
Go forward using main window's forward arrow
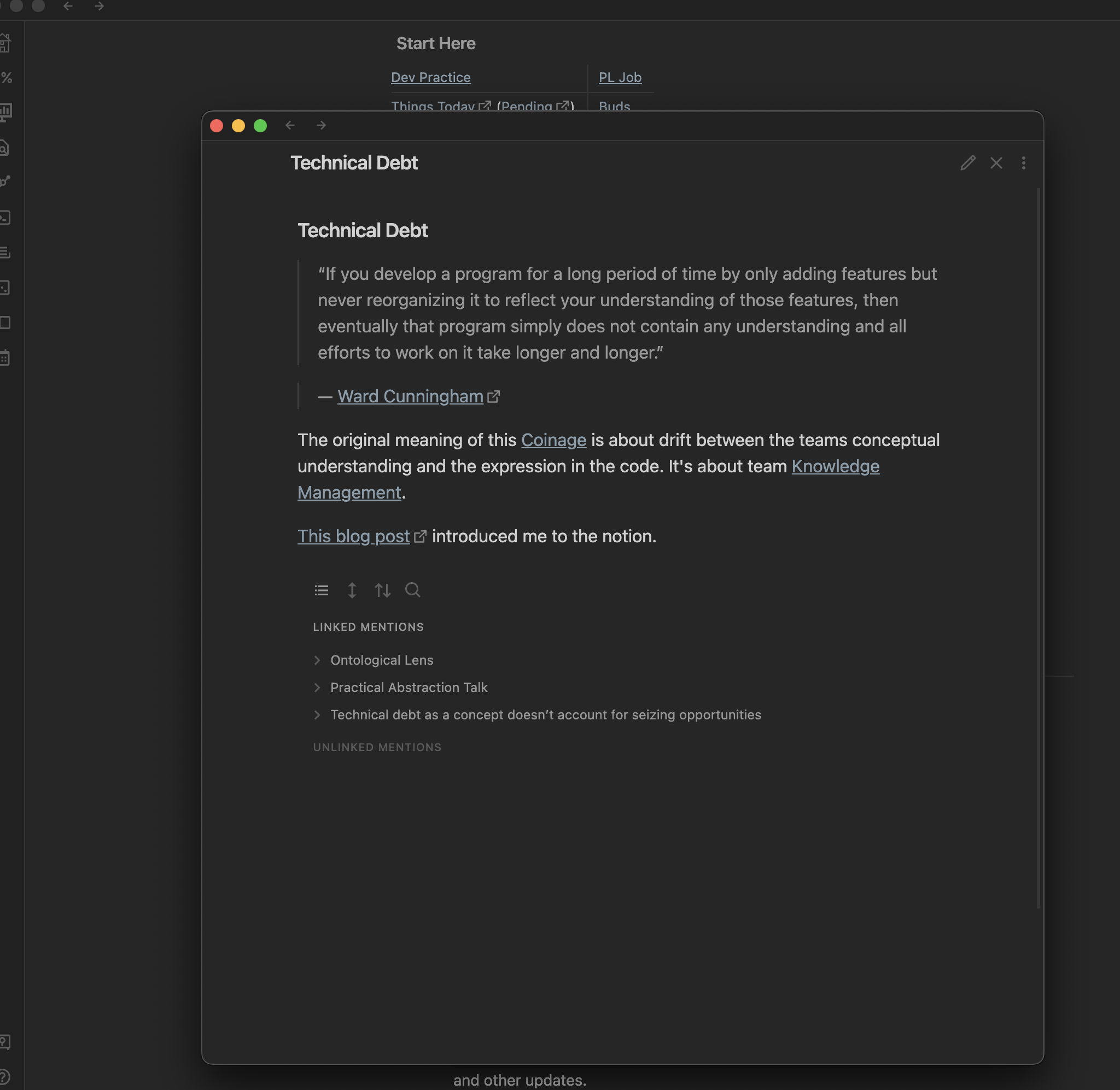pyautogui.click(x=99, y=7)
